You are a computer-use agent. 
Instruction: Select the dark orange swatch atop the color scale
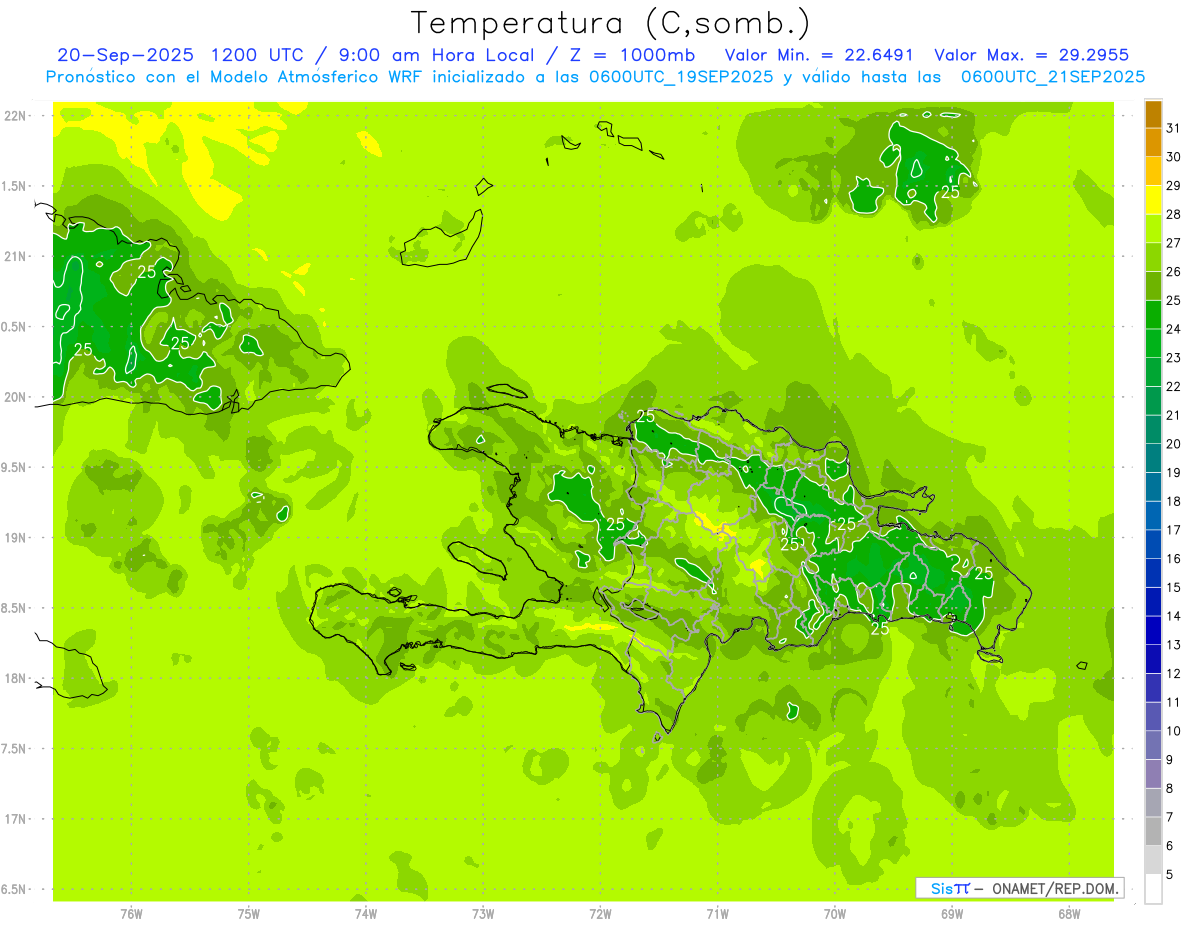click(x=1153, y=113)
